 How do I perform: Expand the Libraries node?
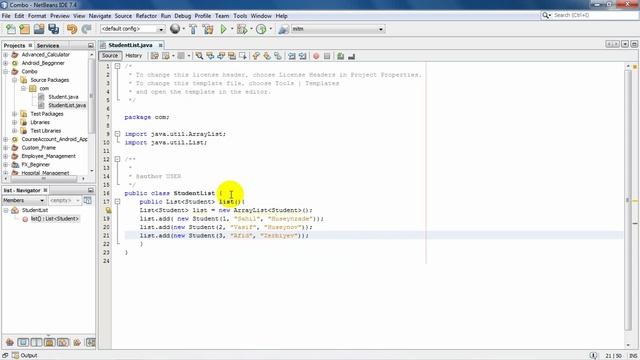pyautogui.click(x=15, y=122)
